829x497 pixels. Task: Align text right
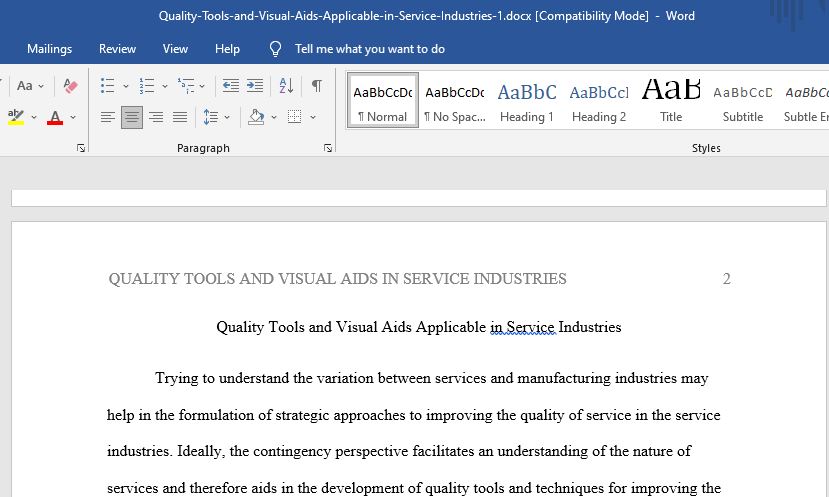click(x=156, y=117)
